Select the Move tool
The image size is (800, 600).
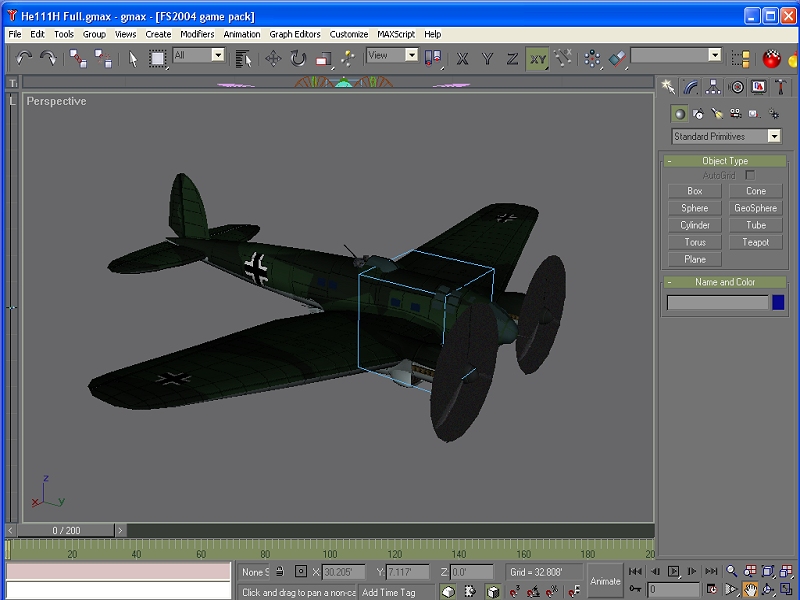[273, 59]
